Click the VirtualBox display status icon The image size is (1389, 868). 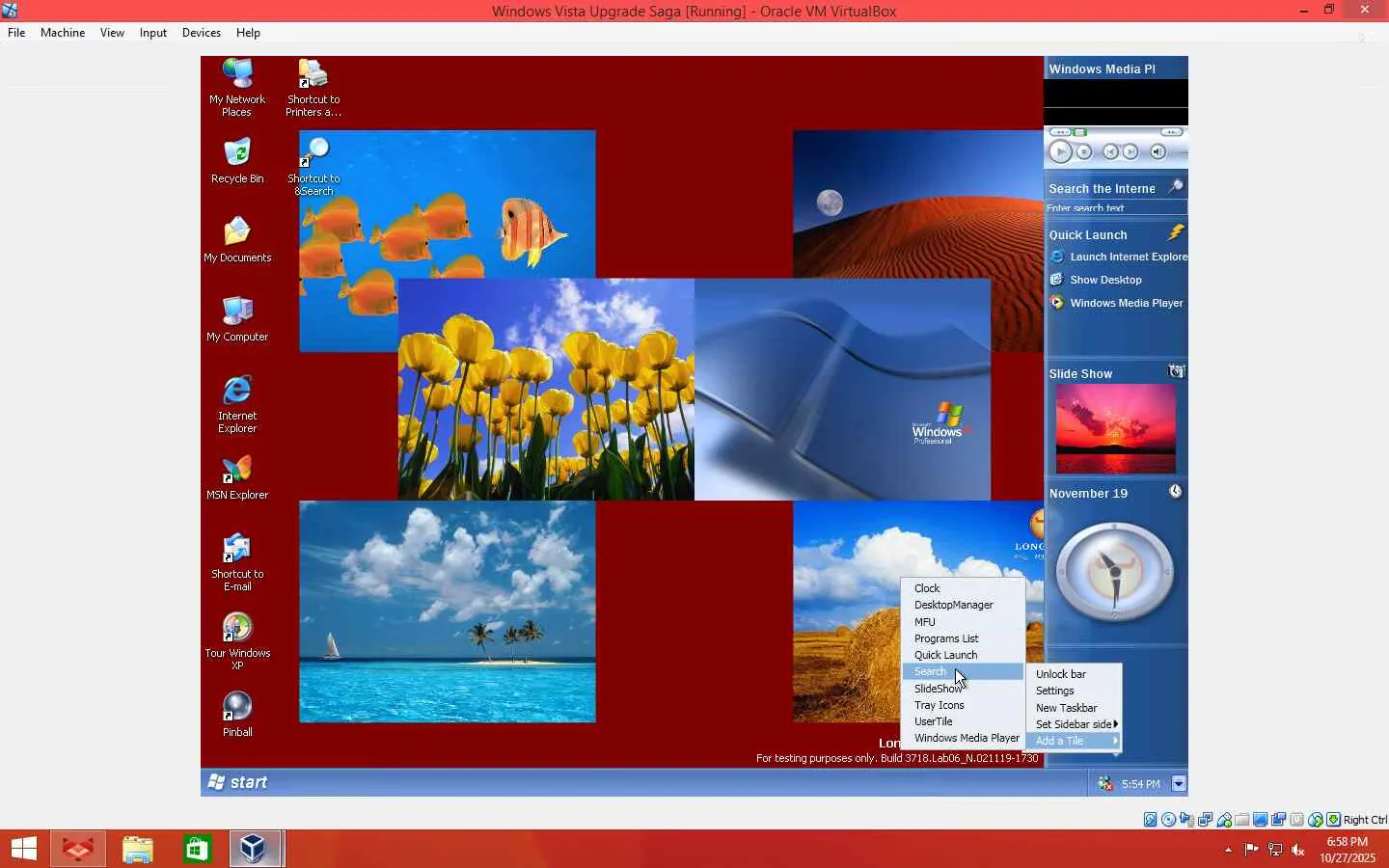(x=1261, y=820)
